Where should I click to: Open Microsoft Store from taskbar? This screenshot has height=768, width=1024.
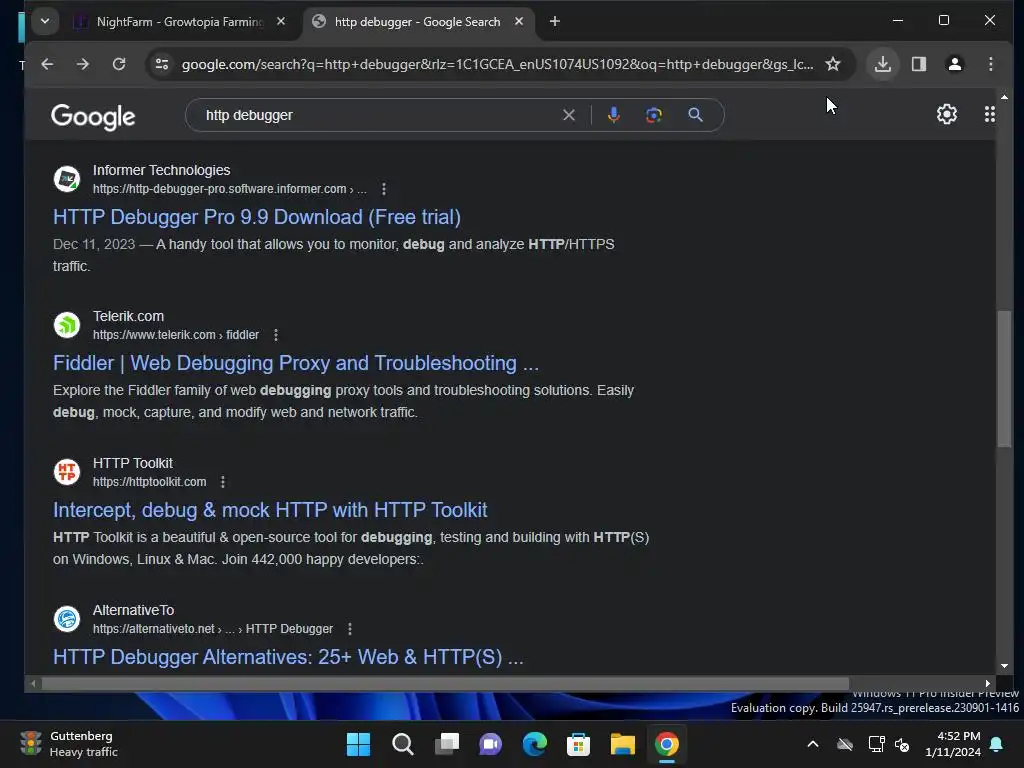click(x=579, y=744)
